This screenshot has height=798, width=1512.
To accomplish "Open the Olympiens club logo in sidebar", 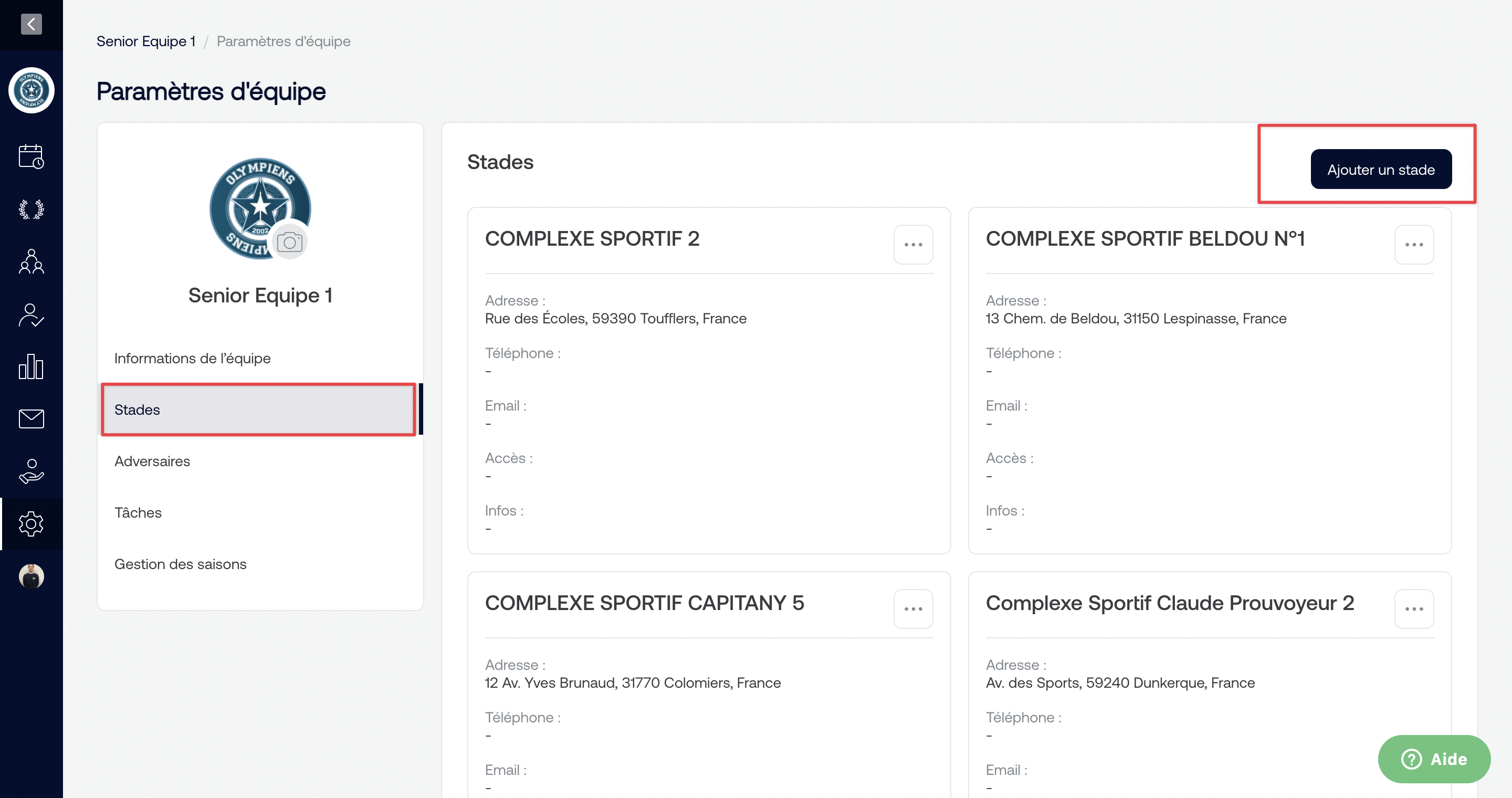I will coord(31,90).
